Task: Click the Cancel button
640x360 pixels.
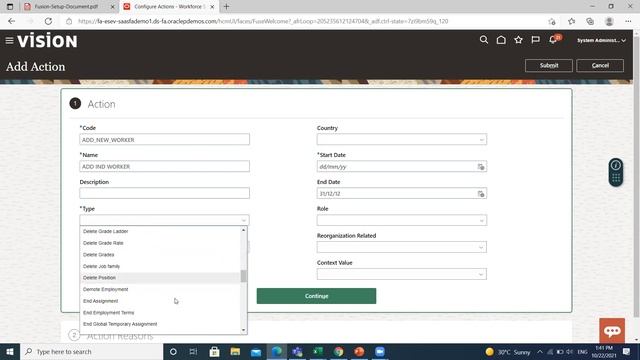Action: click(600, 65)
